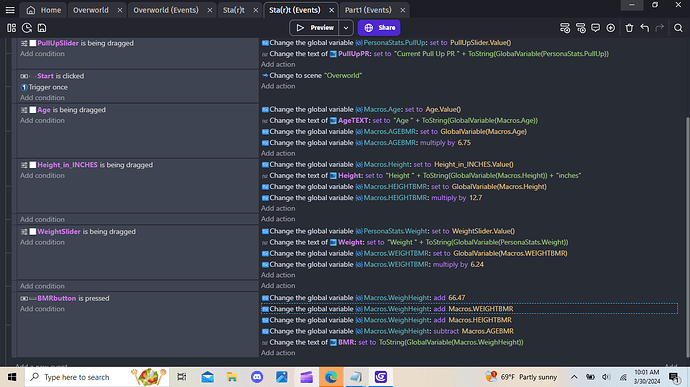
Task: Select the Age is being dragged condition
Action: pyautogui.click(x=63, y=110)
